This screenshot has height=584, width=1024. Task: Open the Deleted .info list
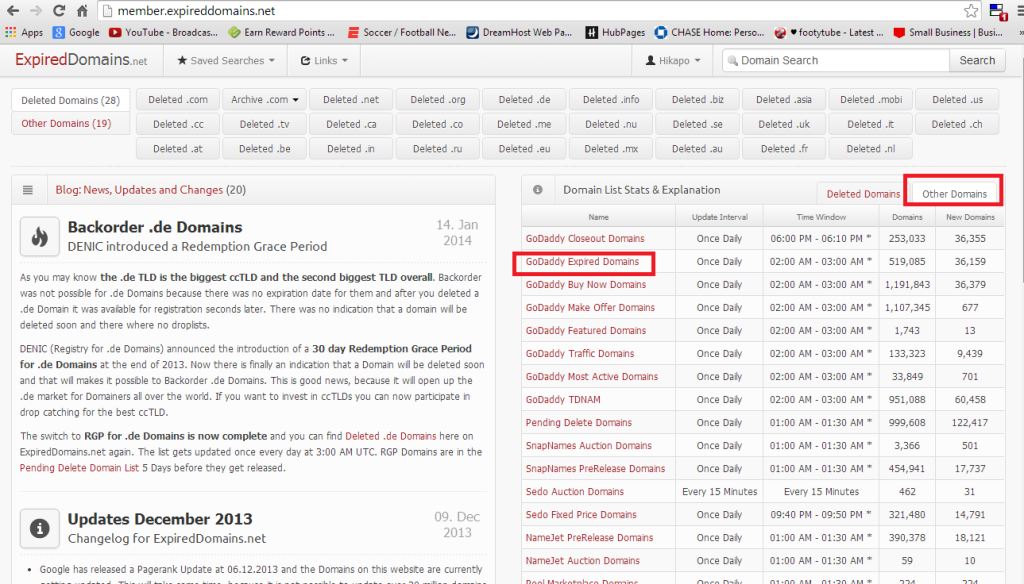point(611,100)
